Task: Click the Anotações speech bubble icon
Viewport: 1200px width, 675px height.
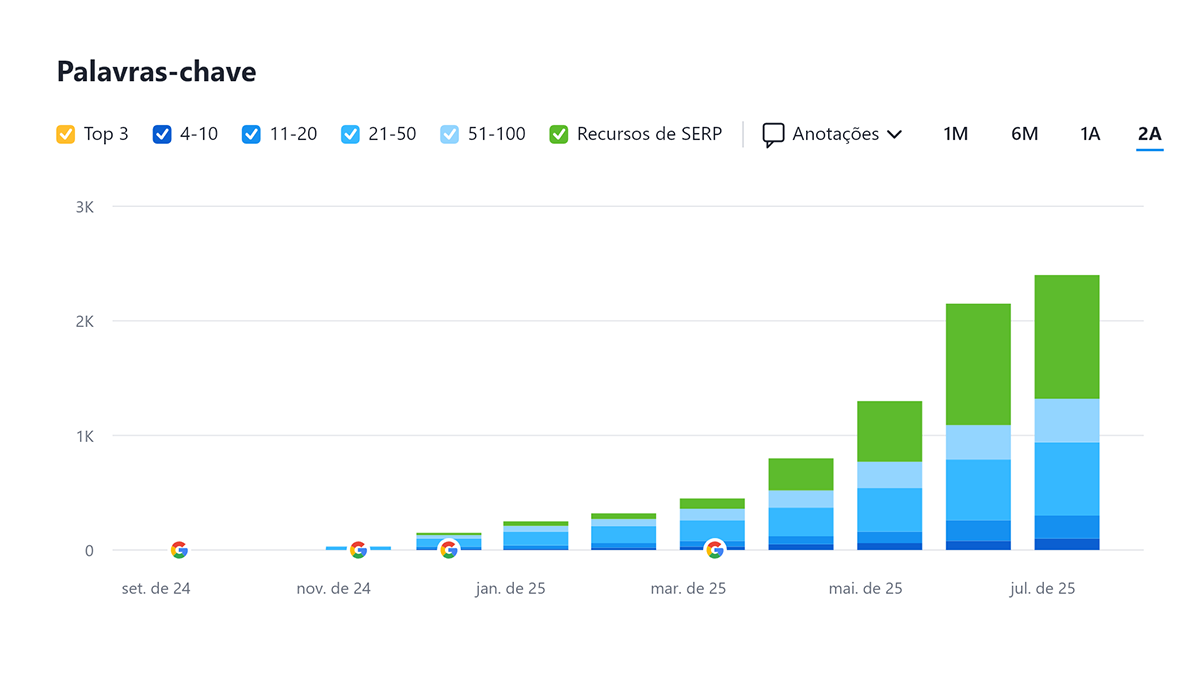Action: tap(773, 135)
